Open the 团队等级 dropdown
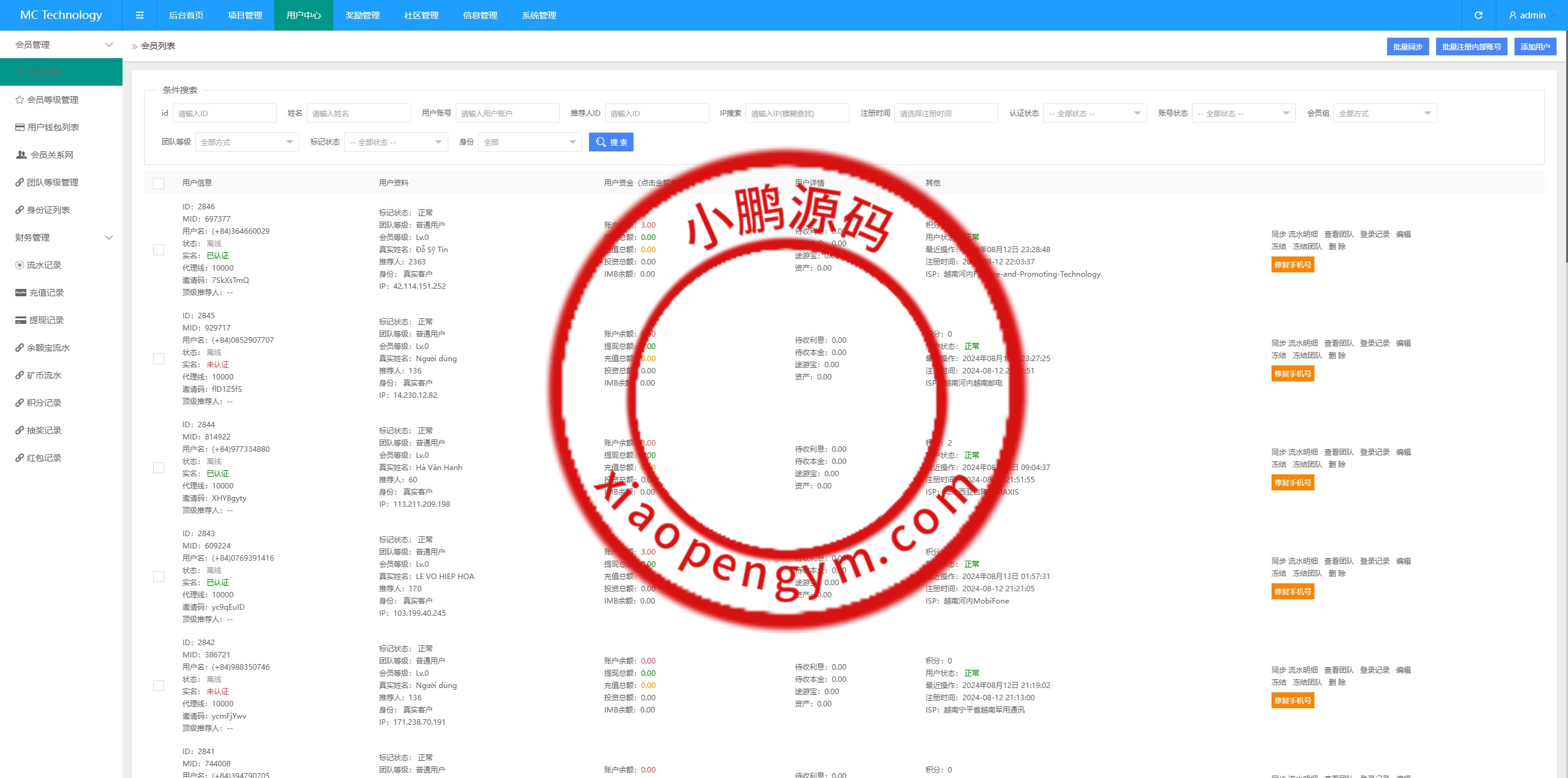Screen dimensions: 1568x778 (x=247, y=142)
